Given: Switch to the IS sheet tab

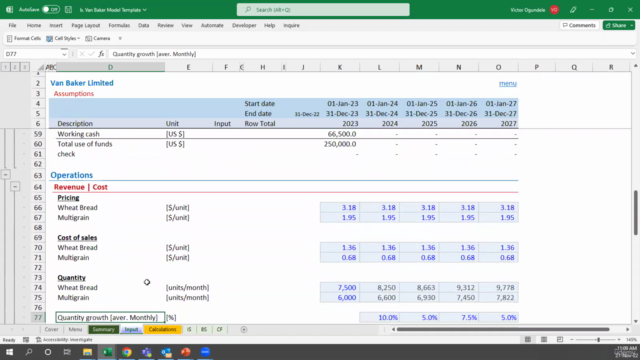Looking at the screenshot, I should click(x=189, y=329).
